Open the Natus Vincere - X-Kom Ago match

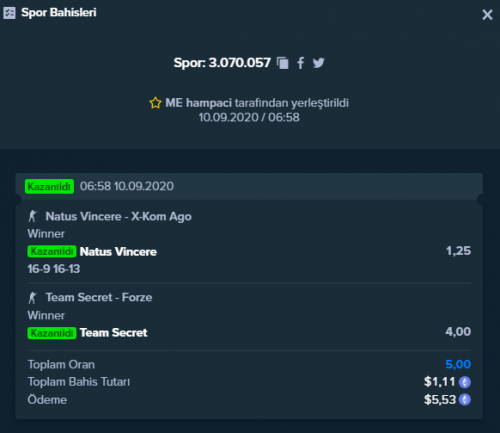[x=118, y=216]
